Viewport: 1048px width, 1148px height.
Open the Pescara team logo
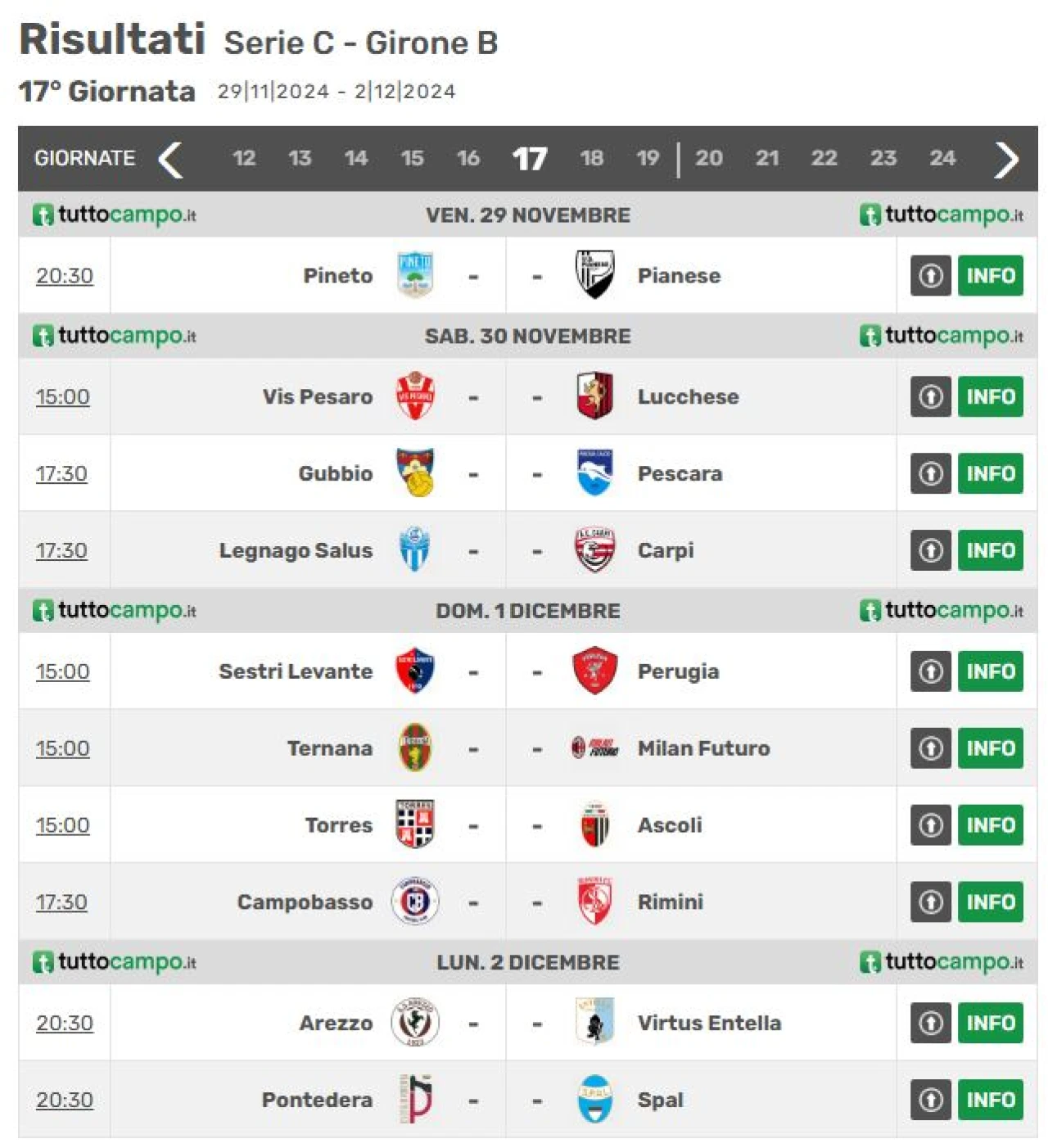click(594, 473)
